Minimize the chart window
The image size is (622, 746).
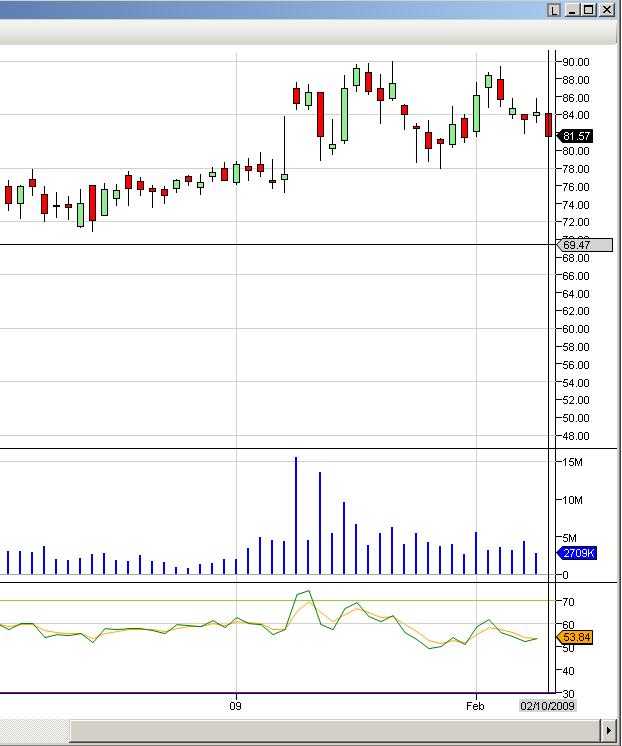[x=573, y=10]
